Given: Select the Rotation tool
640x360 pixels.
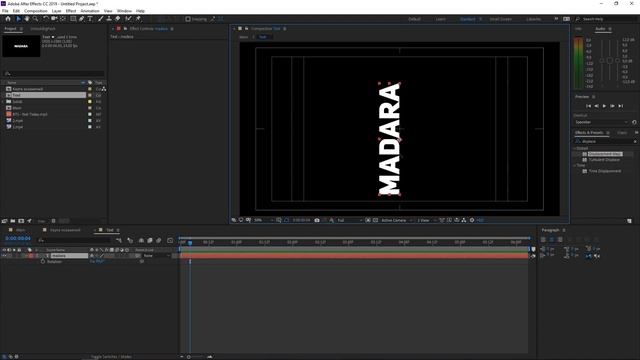Looking at the screenshot, I should (46, 19).
